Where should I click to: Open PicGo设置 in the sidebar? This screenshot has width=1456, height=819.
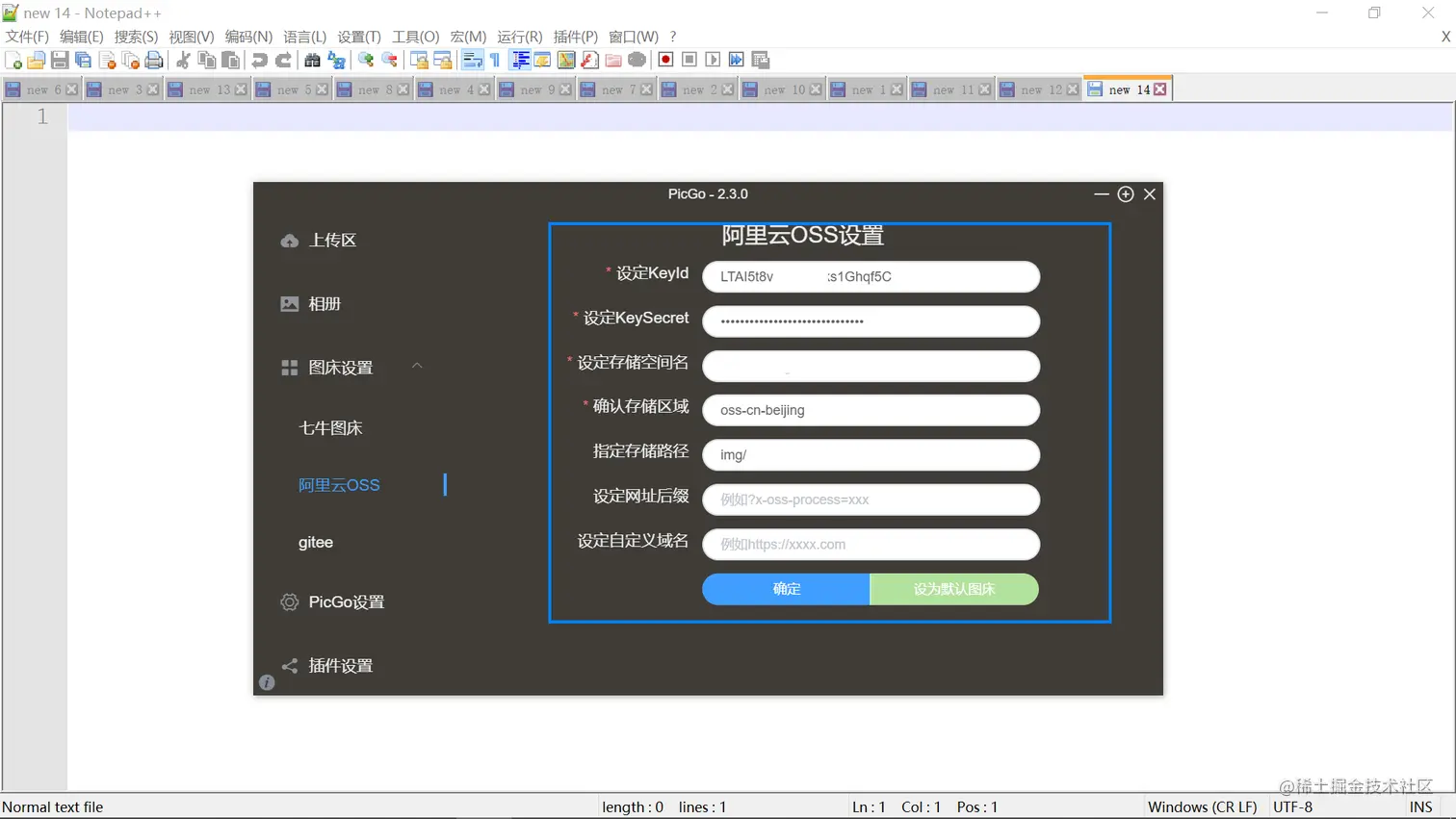tap(332, 601)
